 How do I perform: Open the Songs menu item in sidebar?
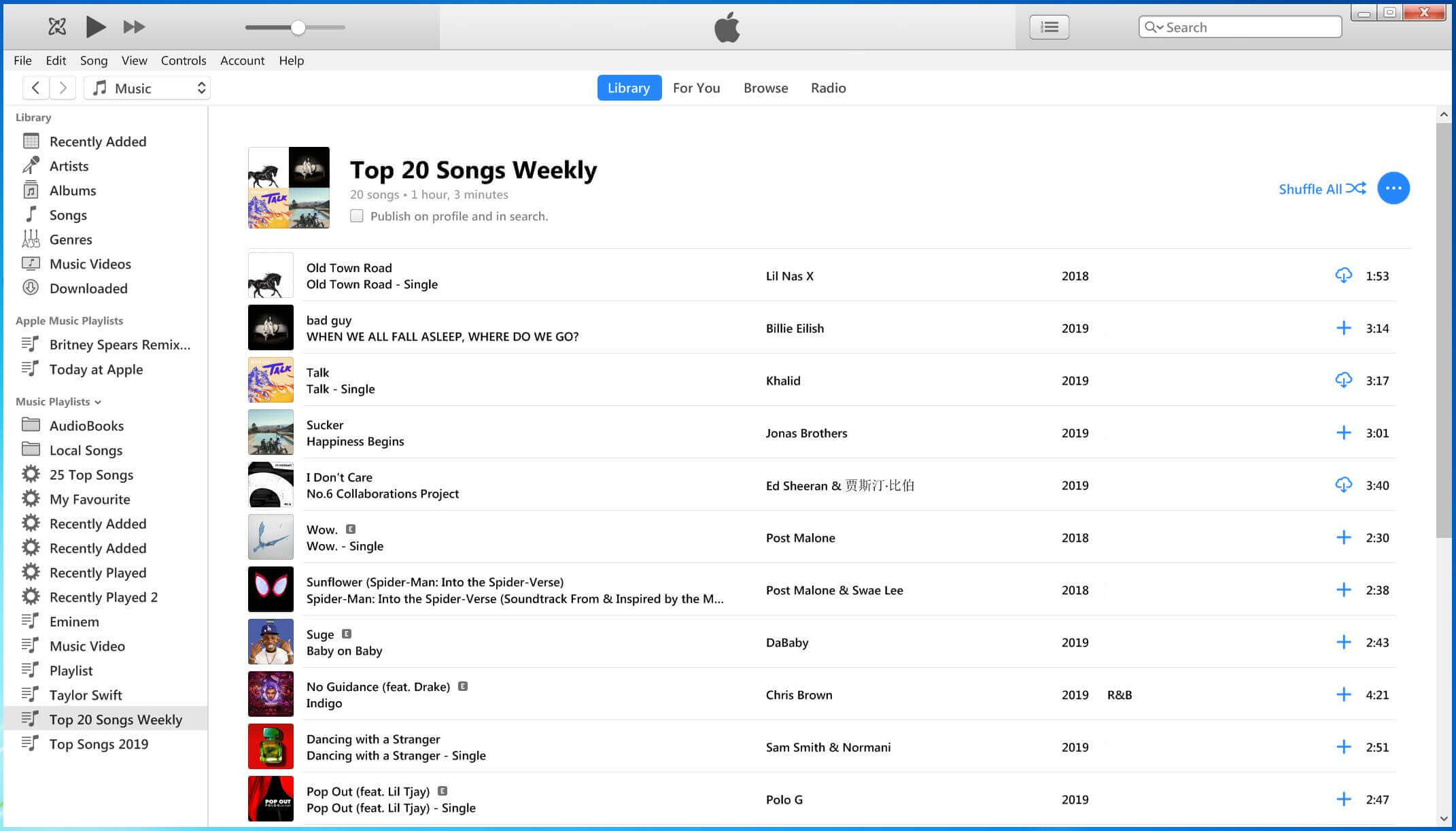coord(67,214)
